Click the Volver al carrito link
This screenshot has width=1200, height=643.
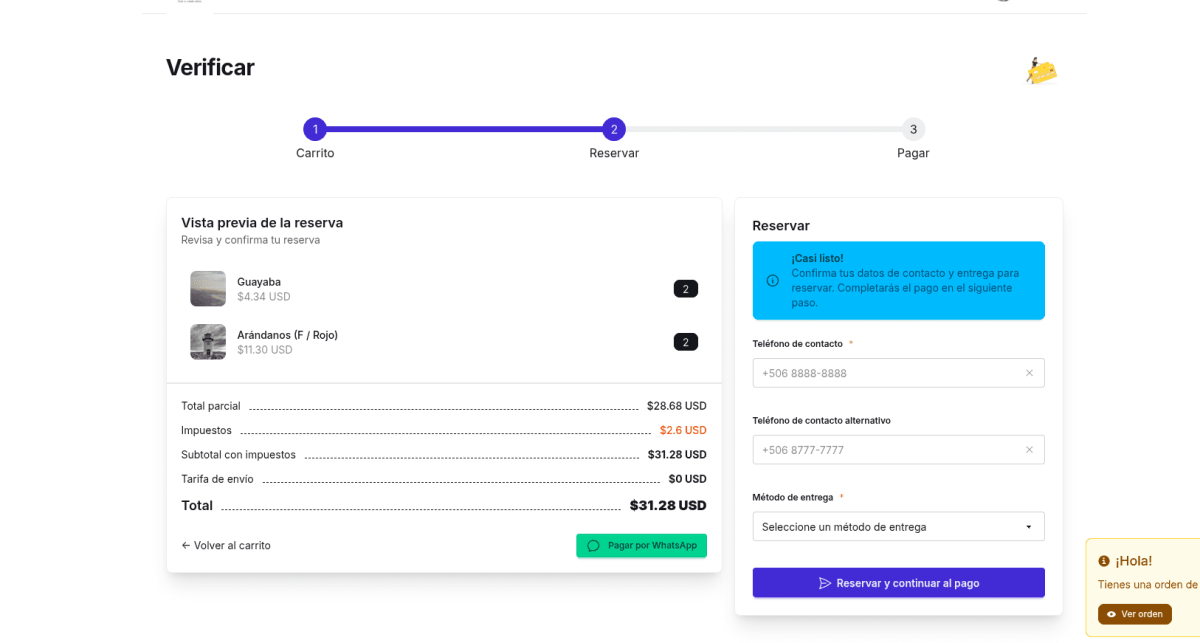[x=225, y=545]
